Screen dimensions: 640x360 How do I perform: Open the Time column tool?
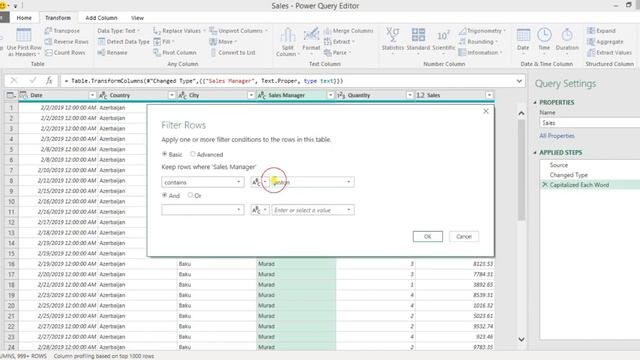544,40
